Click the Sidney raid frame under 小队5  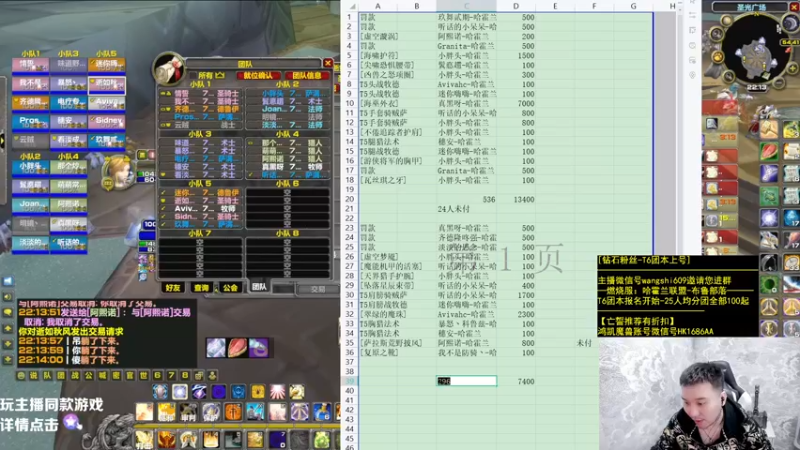(107, 122)
